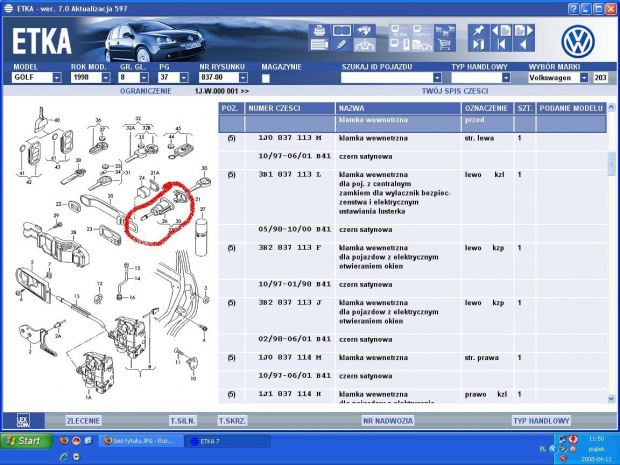The width and height of the screenshot is (620, 465).
Task: Go to previous page with left-arrow document icon
Action: (501, 31)
